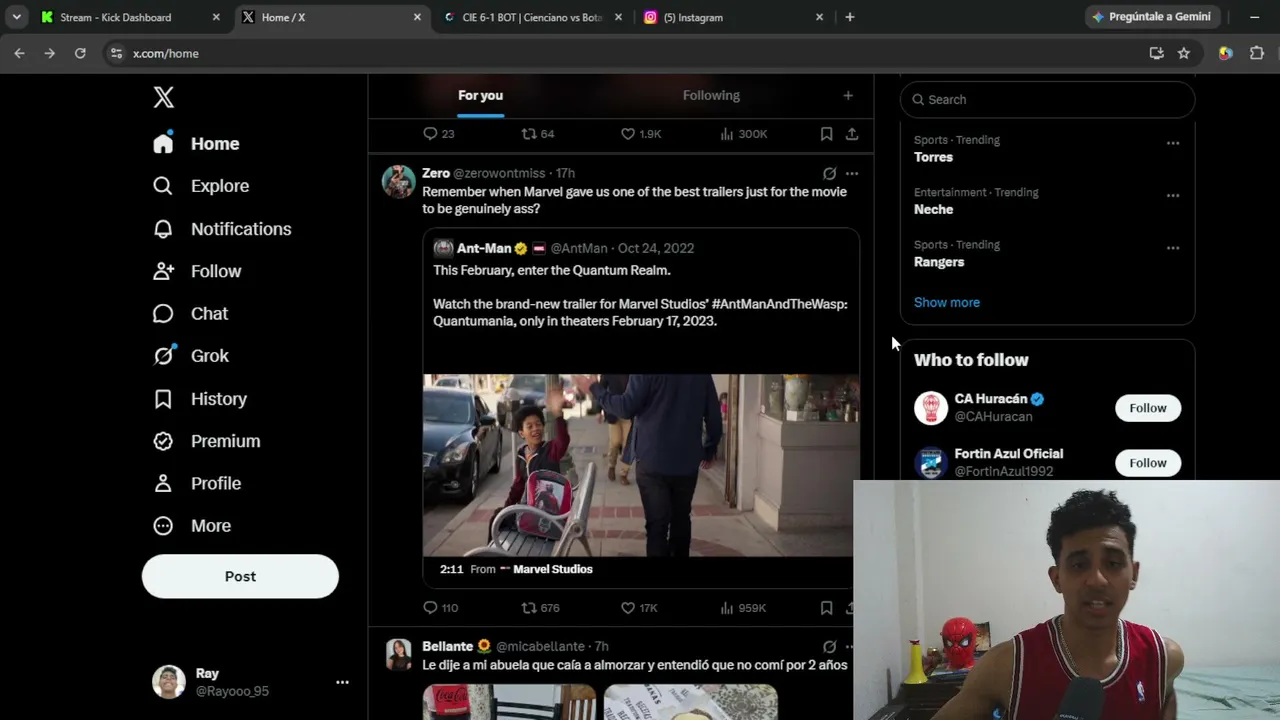Click Show more under trends
The width and height of the screenshot is (1280, 720).
(x=947, y=302)
